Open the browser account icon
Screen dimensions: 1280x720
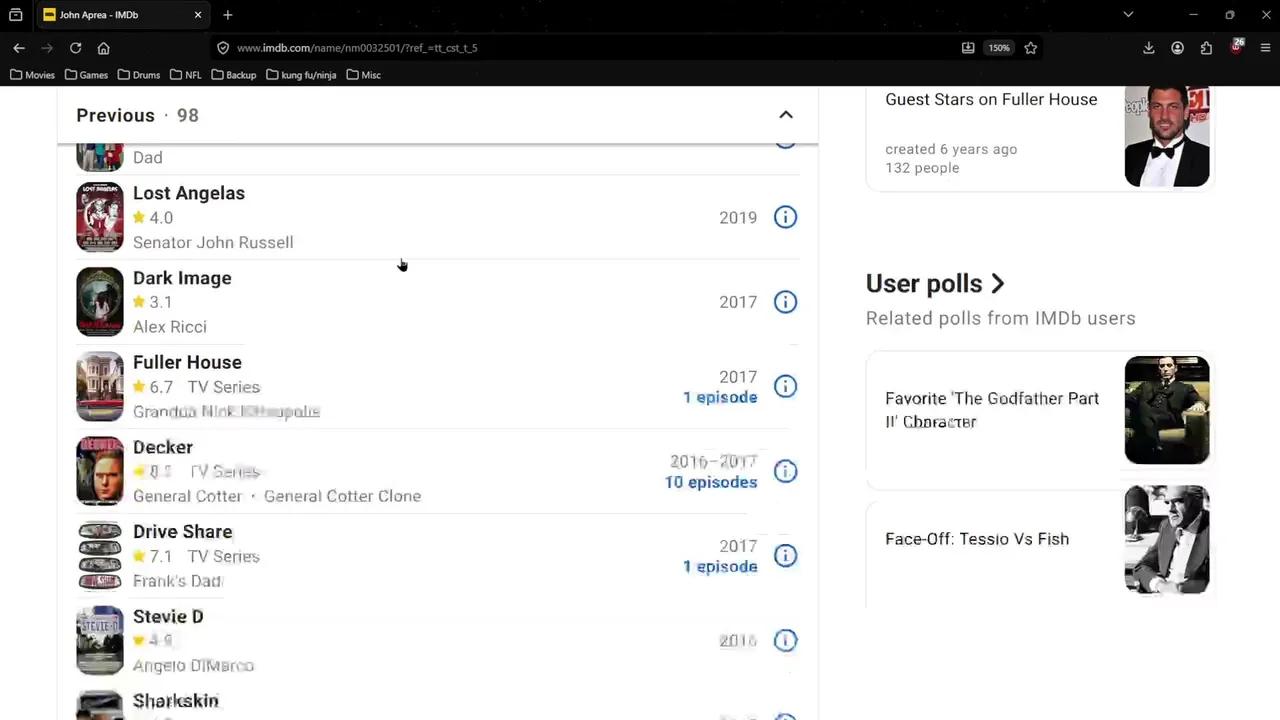coord(1177,48)
